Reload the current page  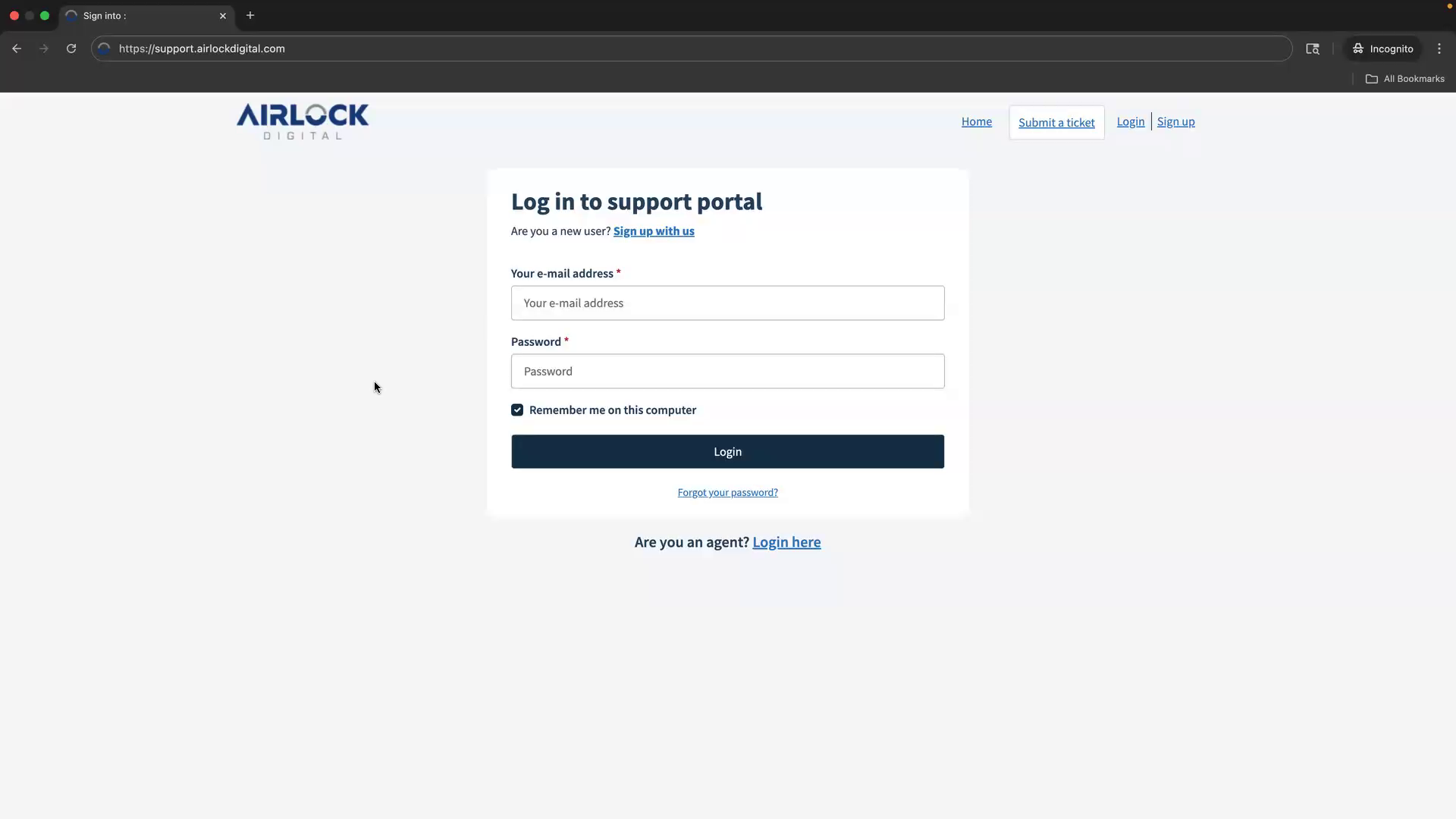coord(71,48)
